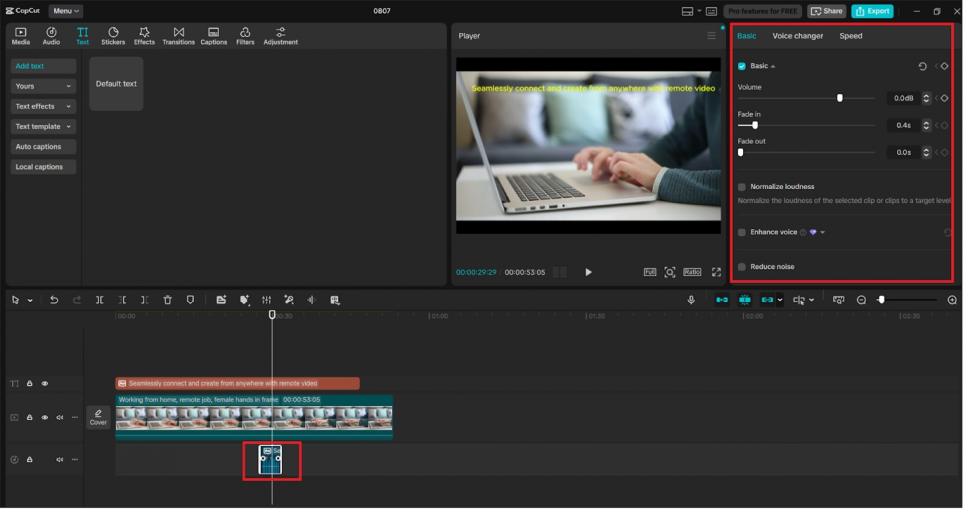Select the Filters tool

pyautogui.click(x=245, y=36)
